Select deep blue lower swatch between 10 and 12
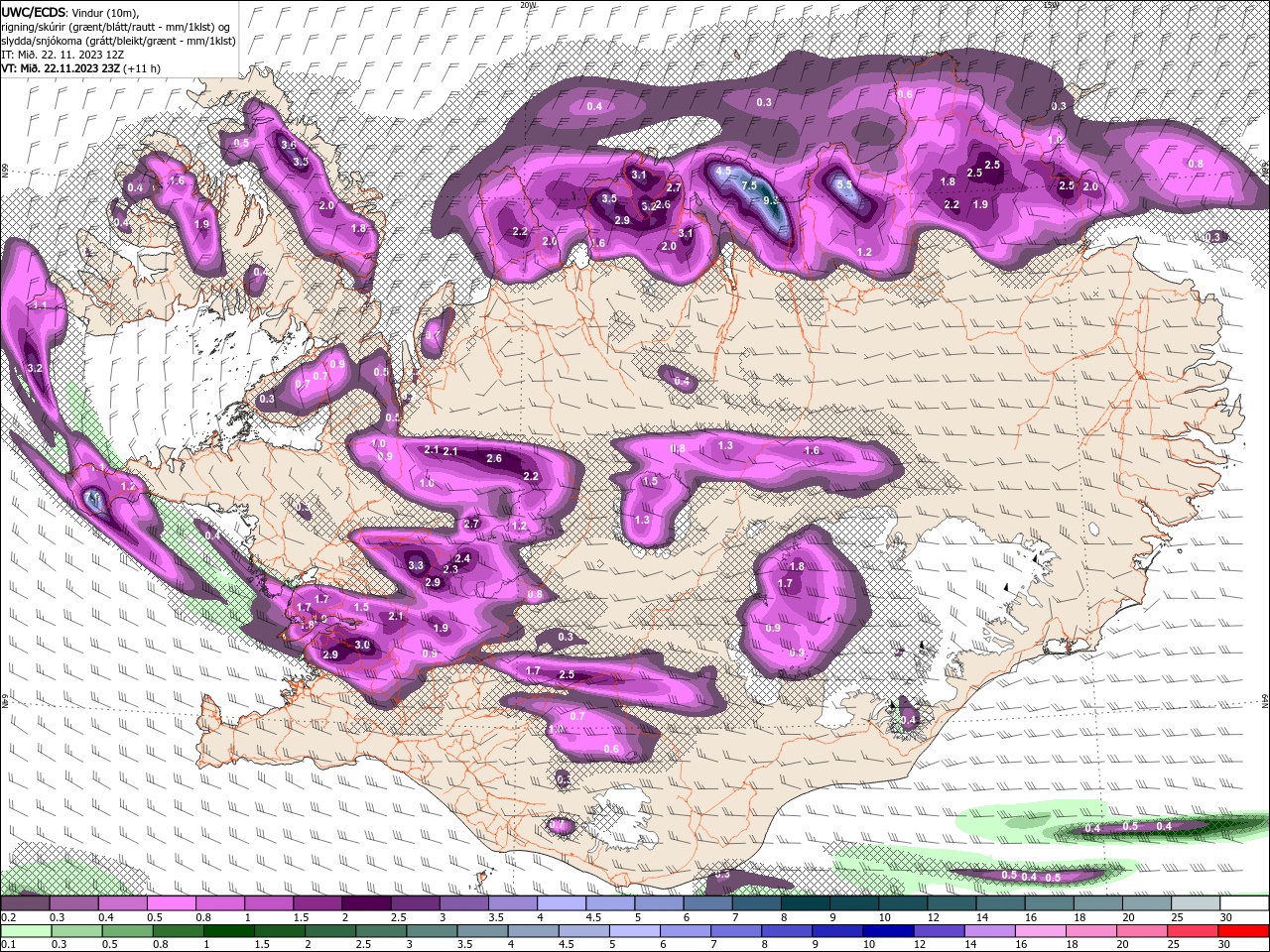 coord(888,930)
